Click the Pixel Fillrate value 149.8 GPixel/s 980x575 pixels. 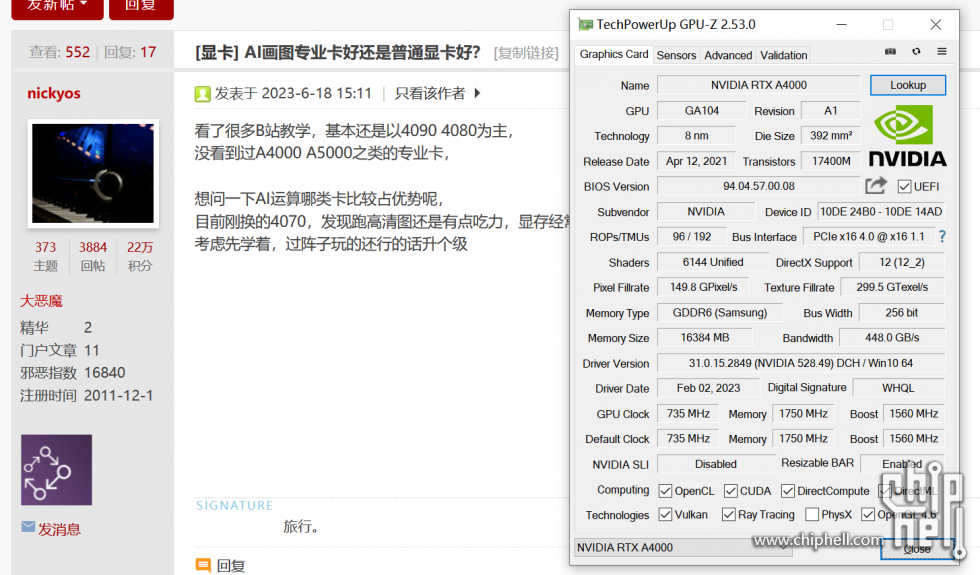click(x=704, y=287)
